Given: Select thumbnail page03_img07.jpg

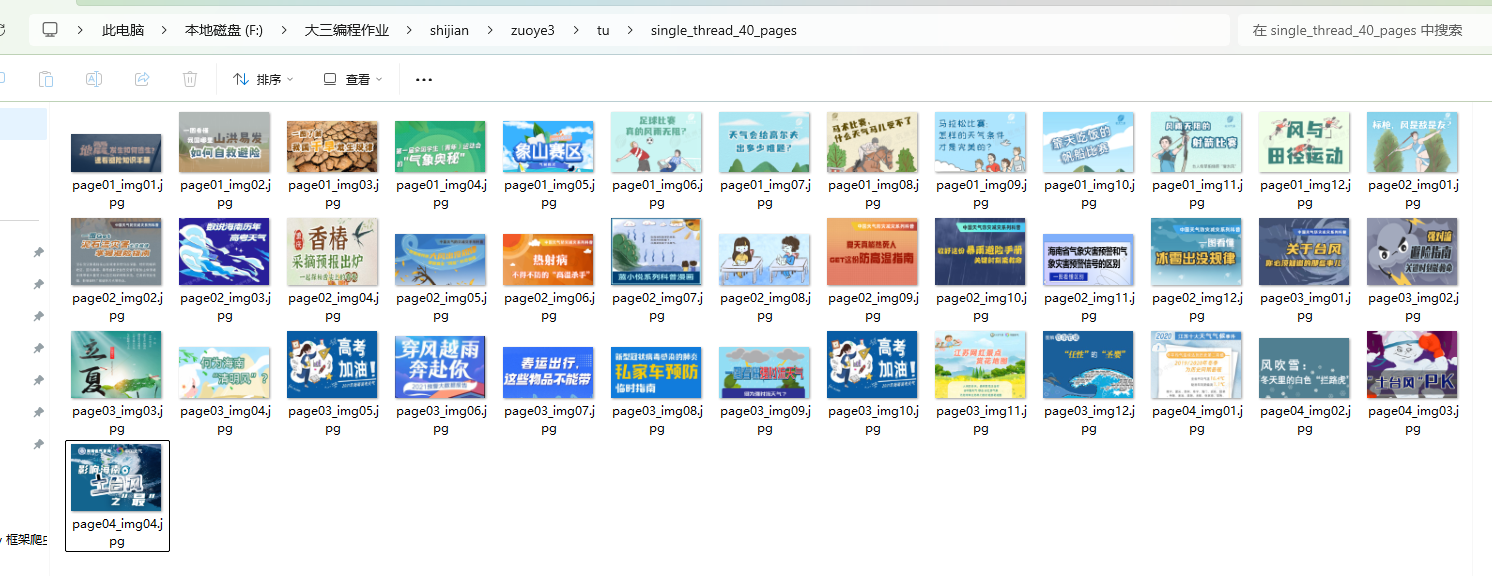Looking at the screenshot, I should pos(548,373).
